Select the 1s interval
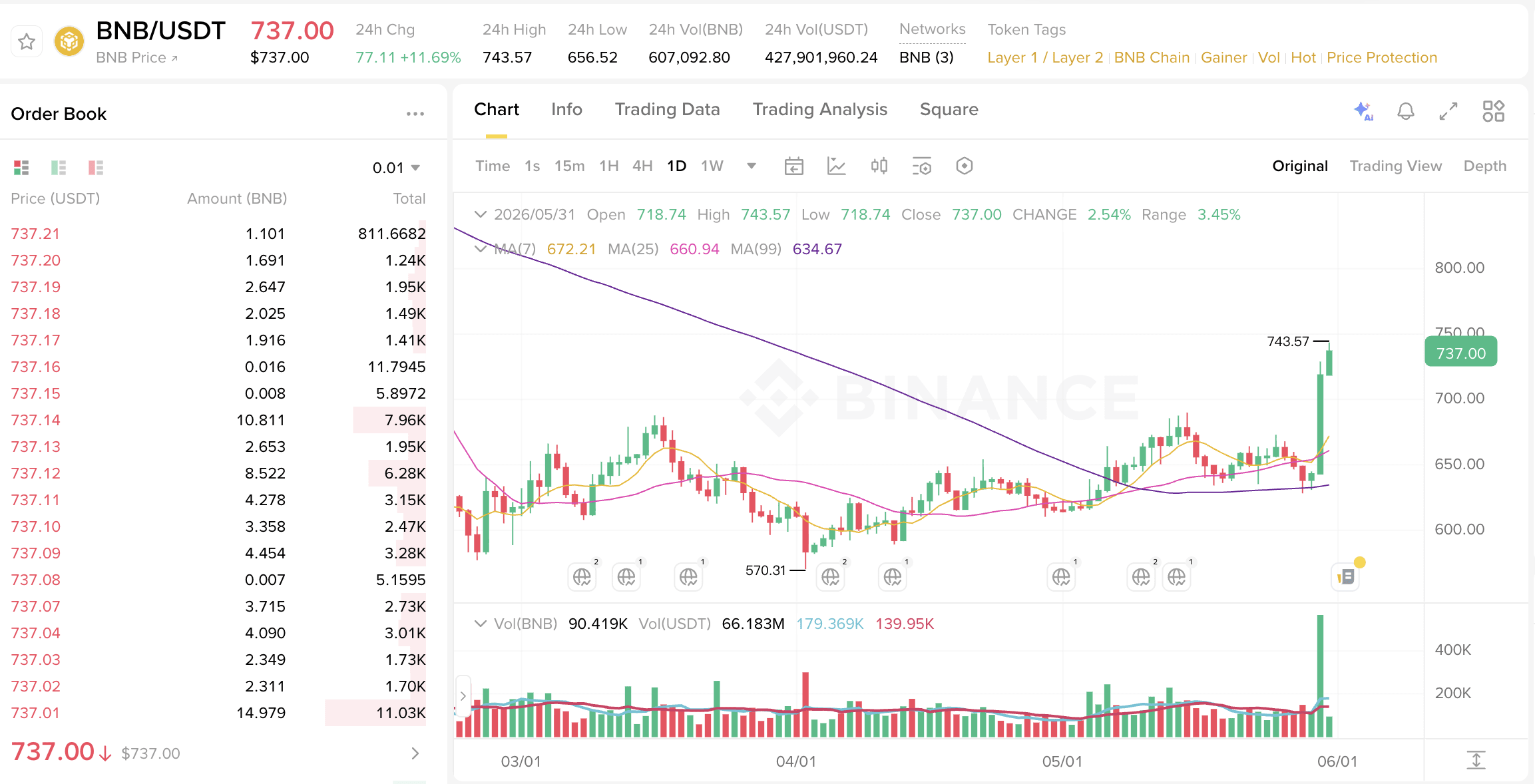 coord(532,166)
